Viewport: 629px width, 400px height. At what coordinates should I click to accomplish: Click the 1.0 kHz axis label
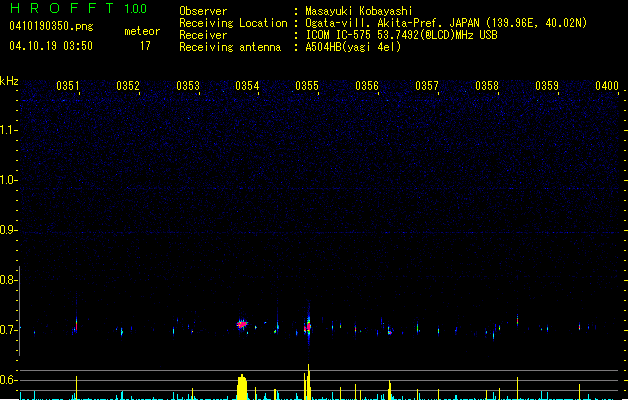tap(8, 180)
